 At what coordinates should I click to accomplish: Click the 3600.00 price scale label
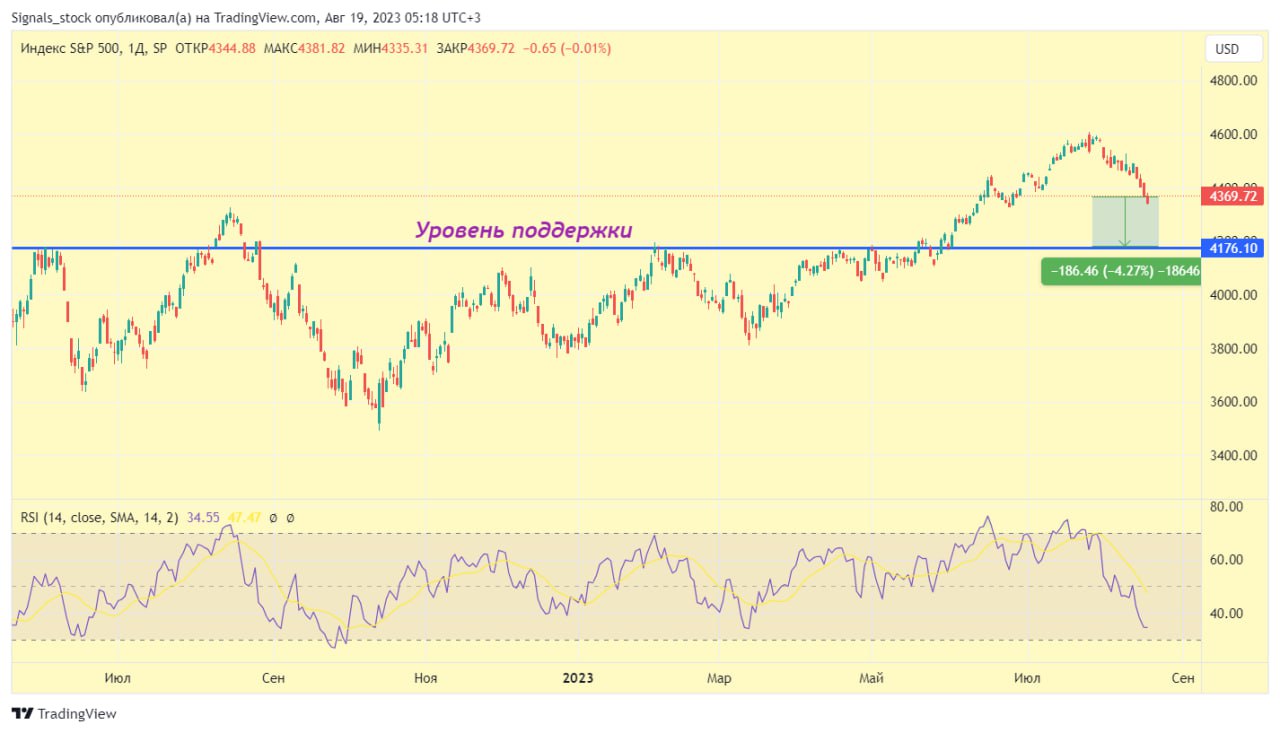pyautogui.click(x=1233, y=402)
